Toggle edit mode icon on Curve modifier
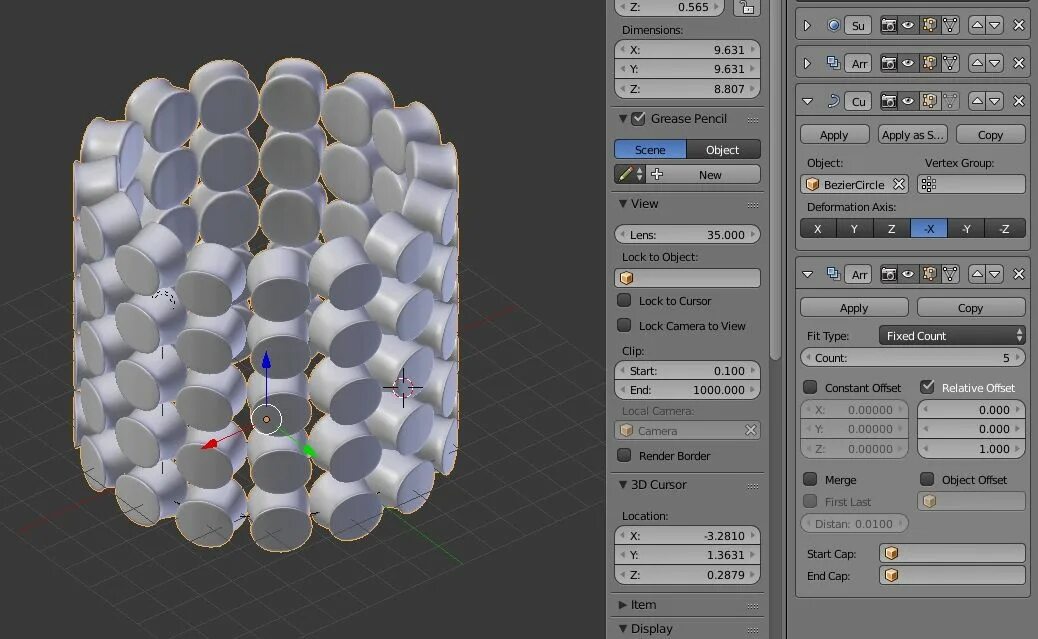This screenshot has height=639, width=1038. (929, 101)
